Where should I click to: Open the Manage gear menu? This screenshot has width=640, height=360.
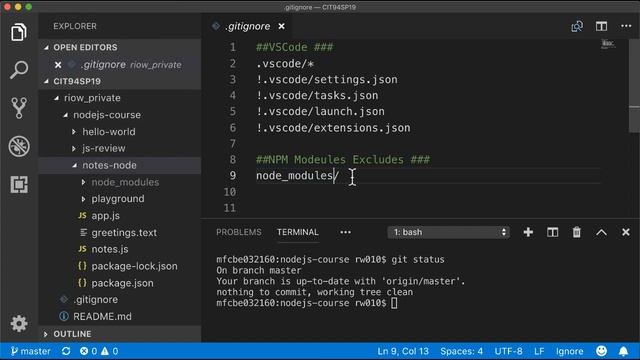pos(19,324)
